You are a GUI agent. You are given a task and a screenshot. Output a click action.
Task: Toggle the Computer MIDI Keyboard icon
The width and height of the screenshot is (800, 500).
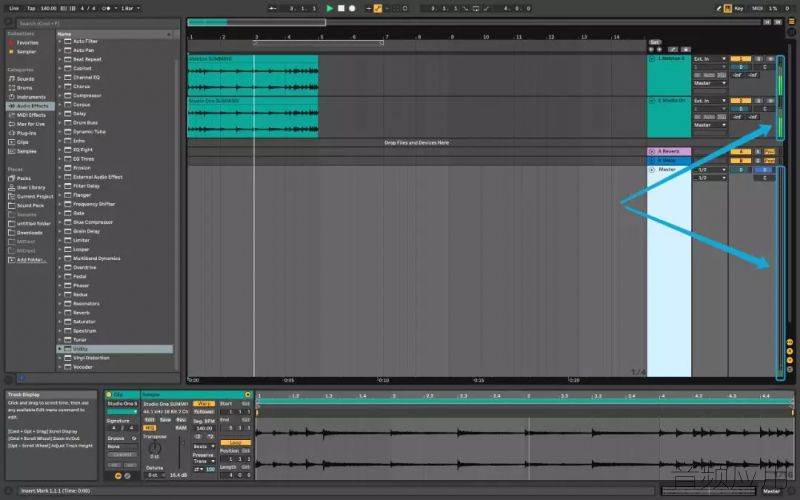pyautogui.click(x=728, y=8)
